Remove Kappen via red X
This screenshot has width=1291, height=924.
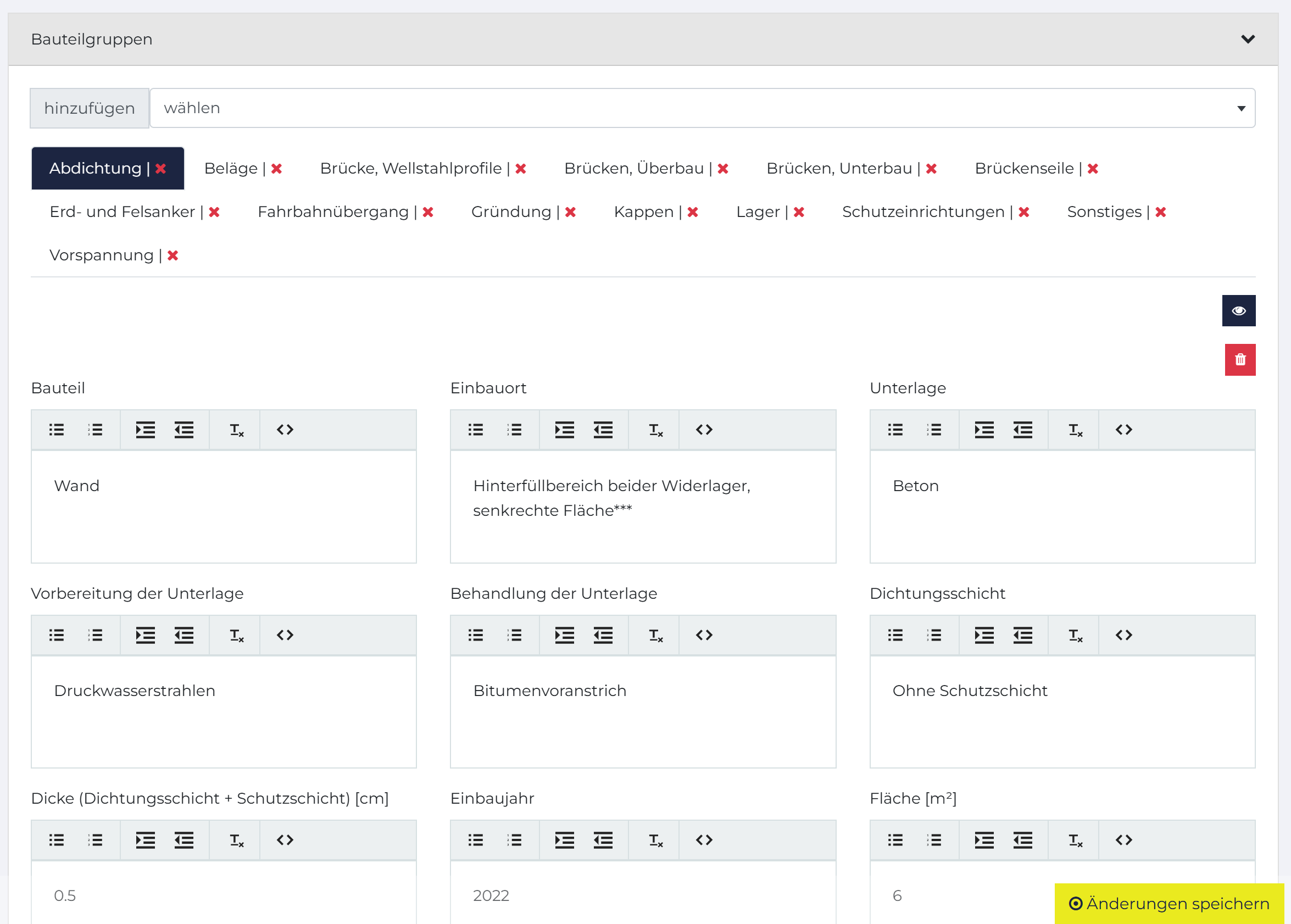(x=693, y=211)
